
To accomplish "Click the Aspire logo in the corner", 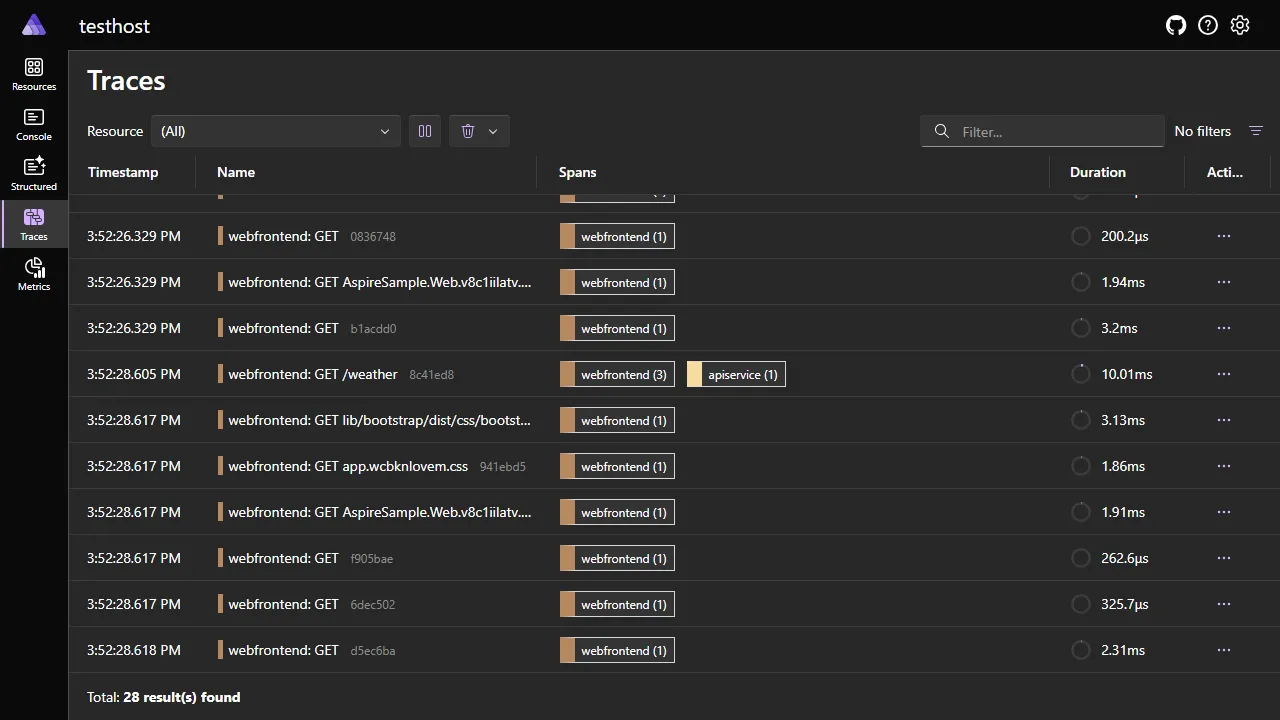I will 33,24.
